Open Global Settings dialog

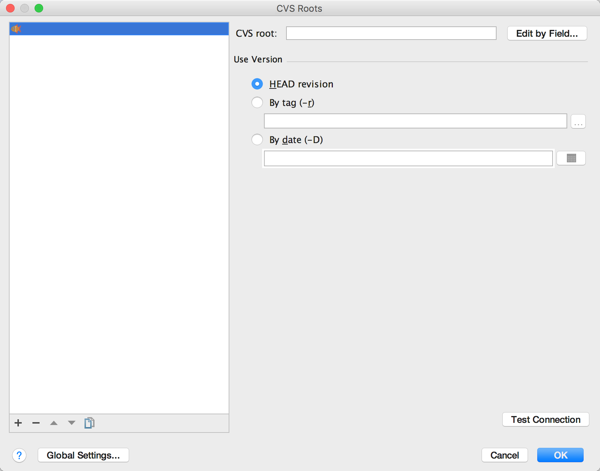point(83,455)
